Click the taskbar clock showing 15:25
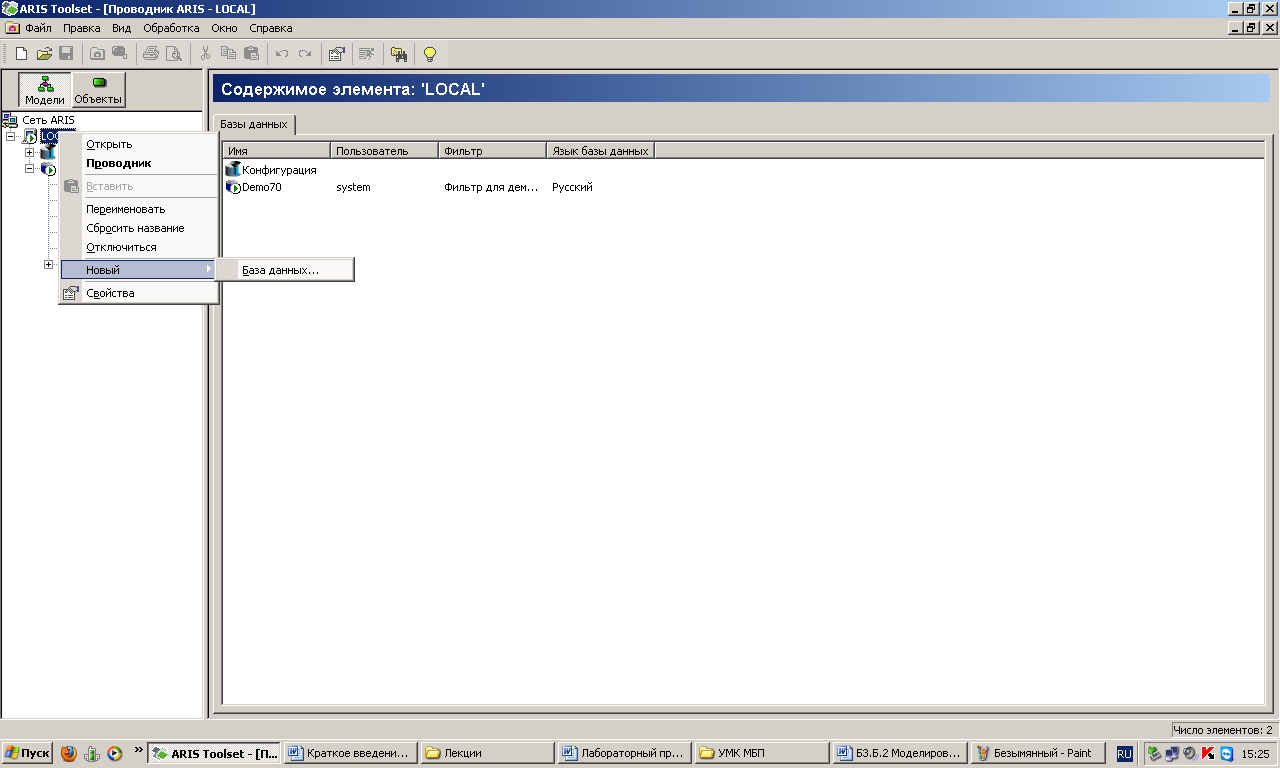Image resolution: width=1280 pixels, height=768 pixels. click(x=1257, y=753)
